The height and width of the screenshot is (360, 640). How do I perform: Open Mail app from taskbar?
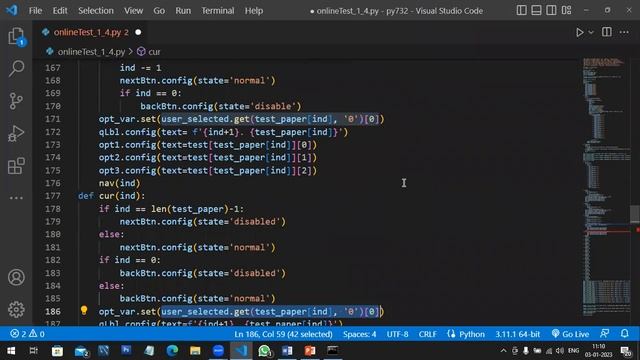pyautogui.click(x=81, y=351)
